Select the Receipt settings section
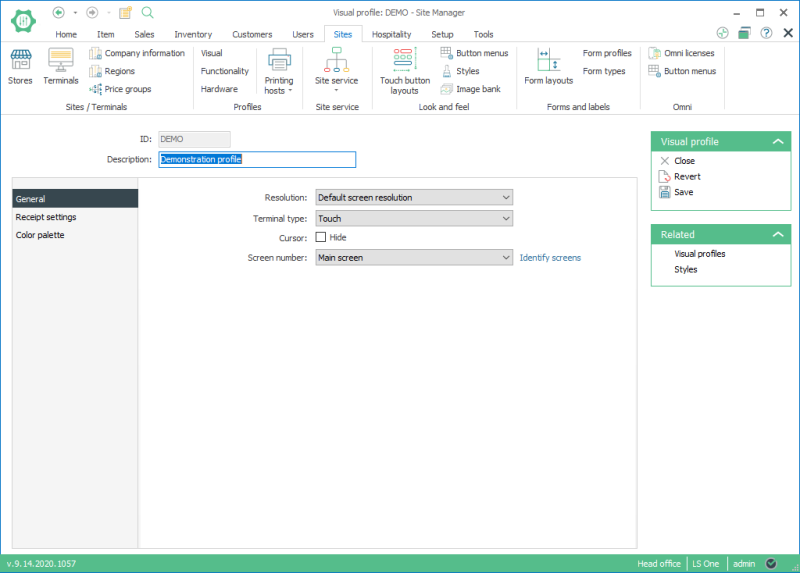Viewport: 800px width, 573px height. coord(75,217)
